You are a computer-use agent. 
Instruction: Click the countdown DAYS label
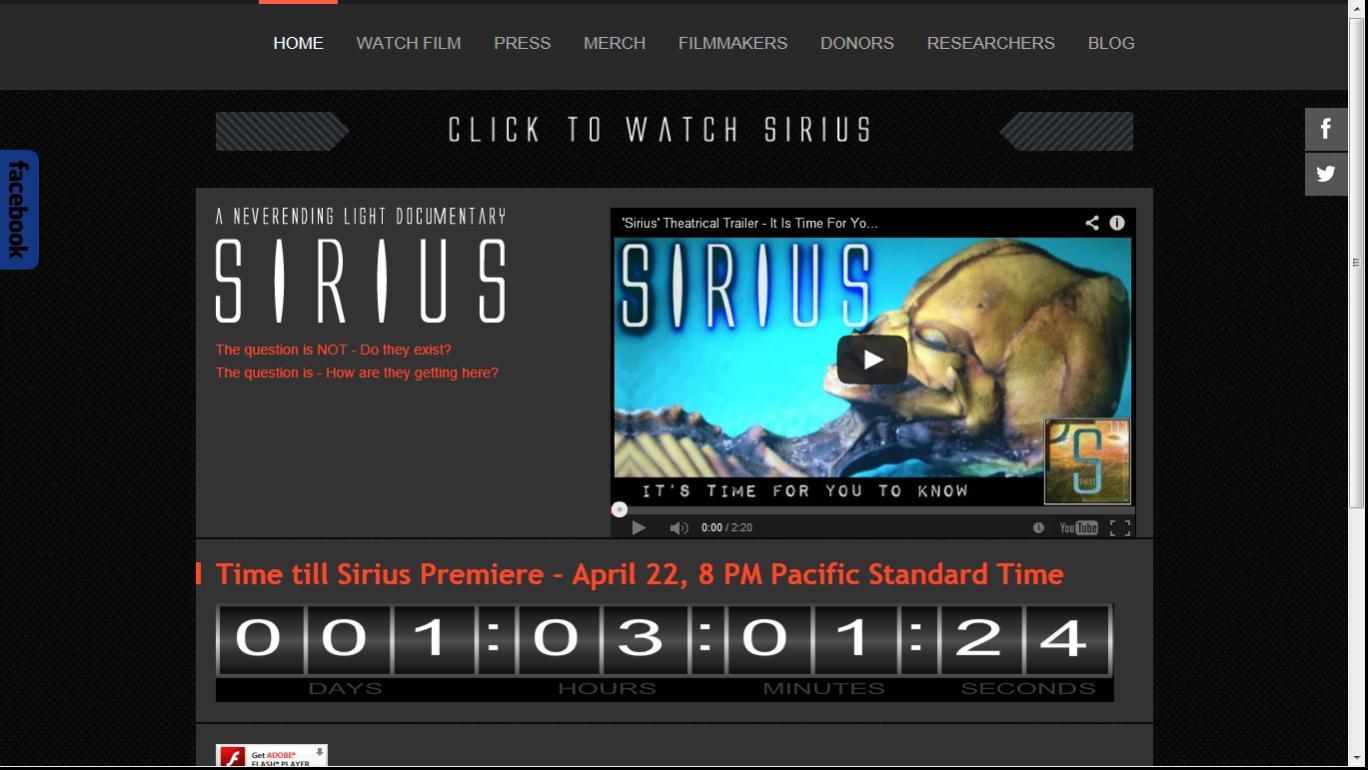point(345,688)
